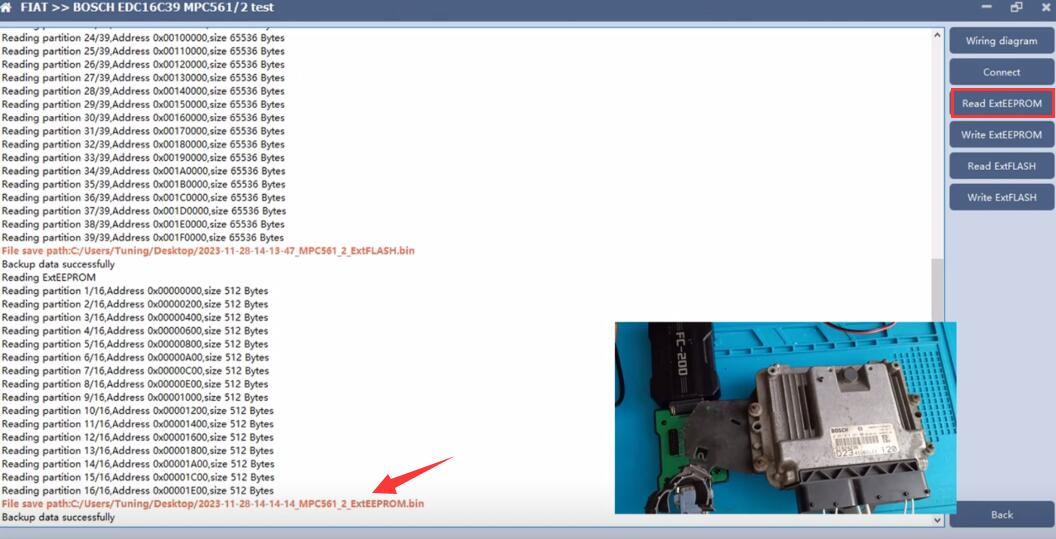The height and width of the screenshot is (539, 1056).
Task: Click Write ExtFLASH button
Action: click(x=1001, y=197)
